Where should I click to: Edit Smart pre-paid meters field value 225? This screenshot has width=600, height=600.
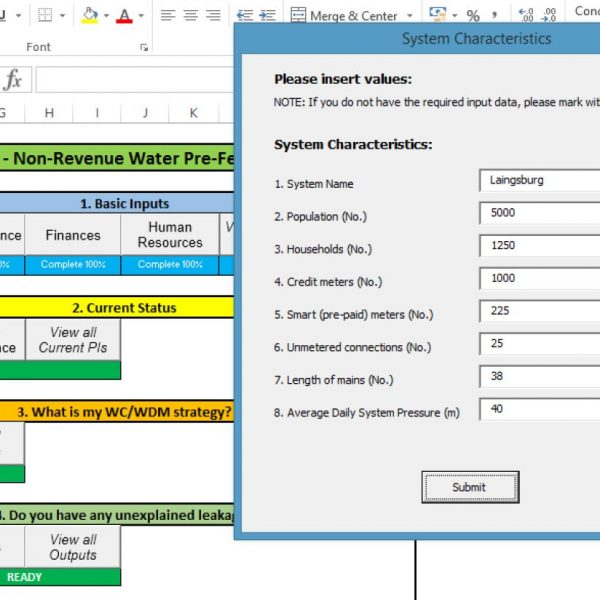click(x=540, y=311)
